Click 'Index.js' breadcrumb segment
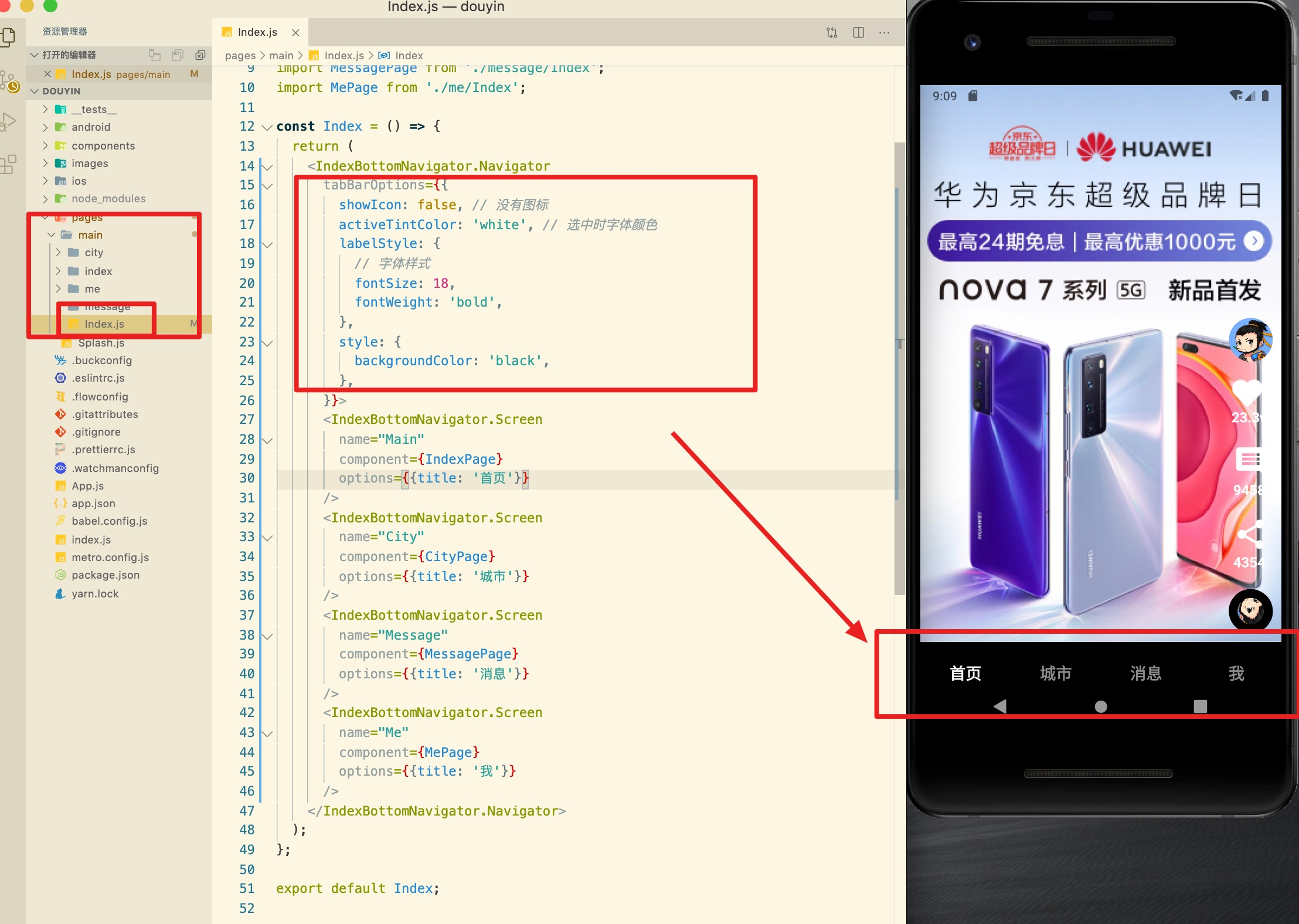This screenshot has width=1299, height=924. (x=344, y=56)
